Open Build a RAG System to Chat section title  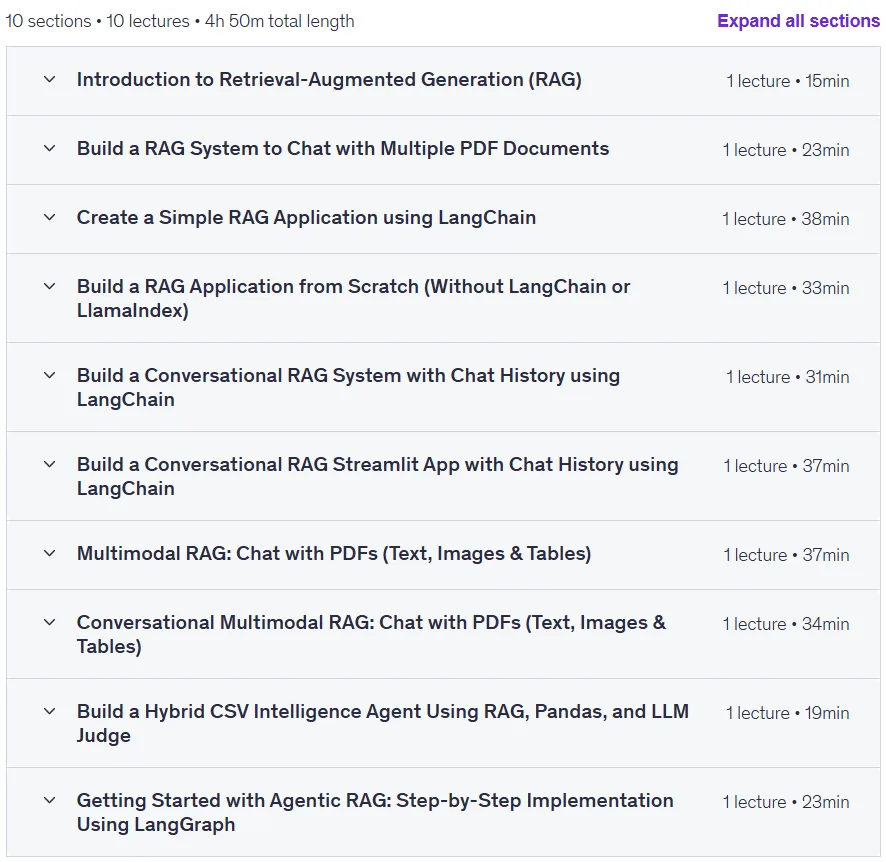[343, 149]
